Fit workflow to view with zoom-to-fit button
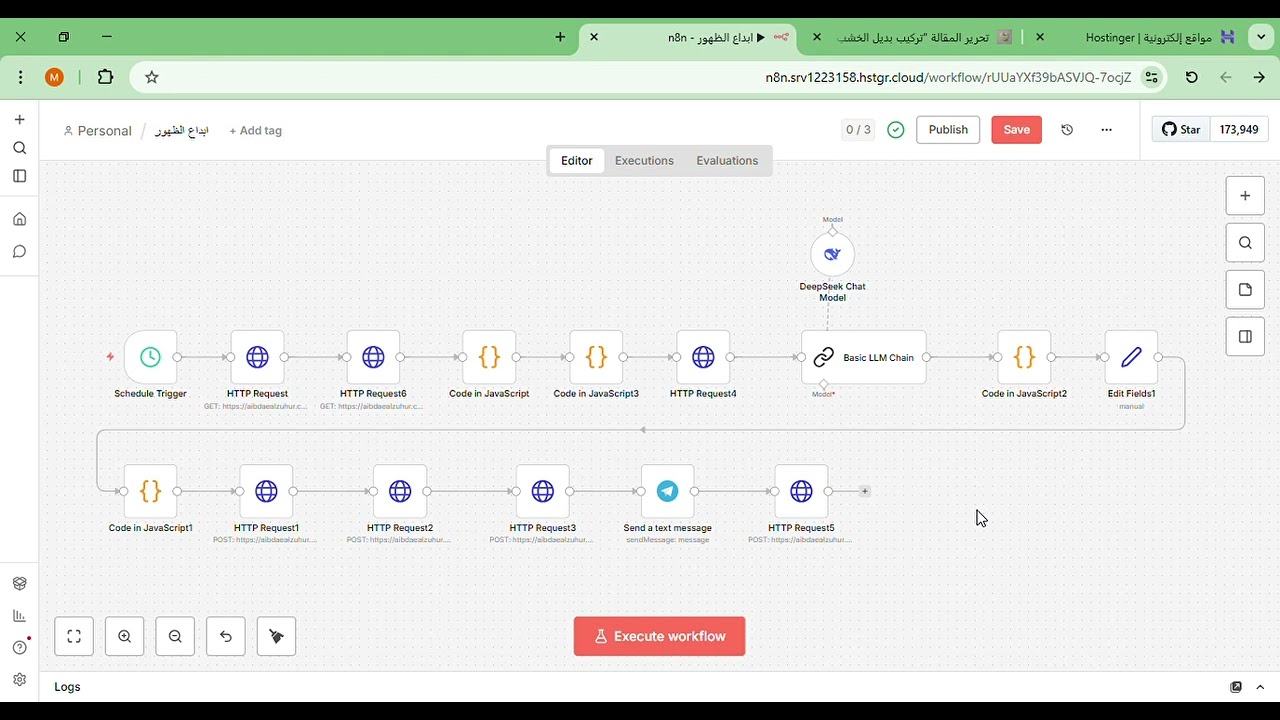Image resolution: width=1280 pixels, height=720 pixels. [x=74, y=636]
